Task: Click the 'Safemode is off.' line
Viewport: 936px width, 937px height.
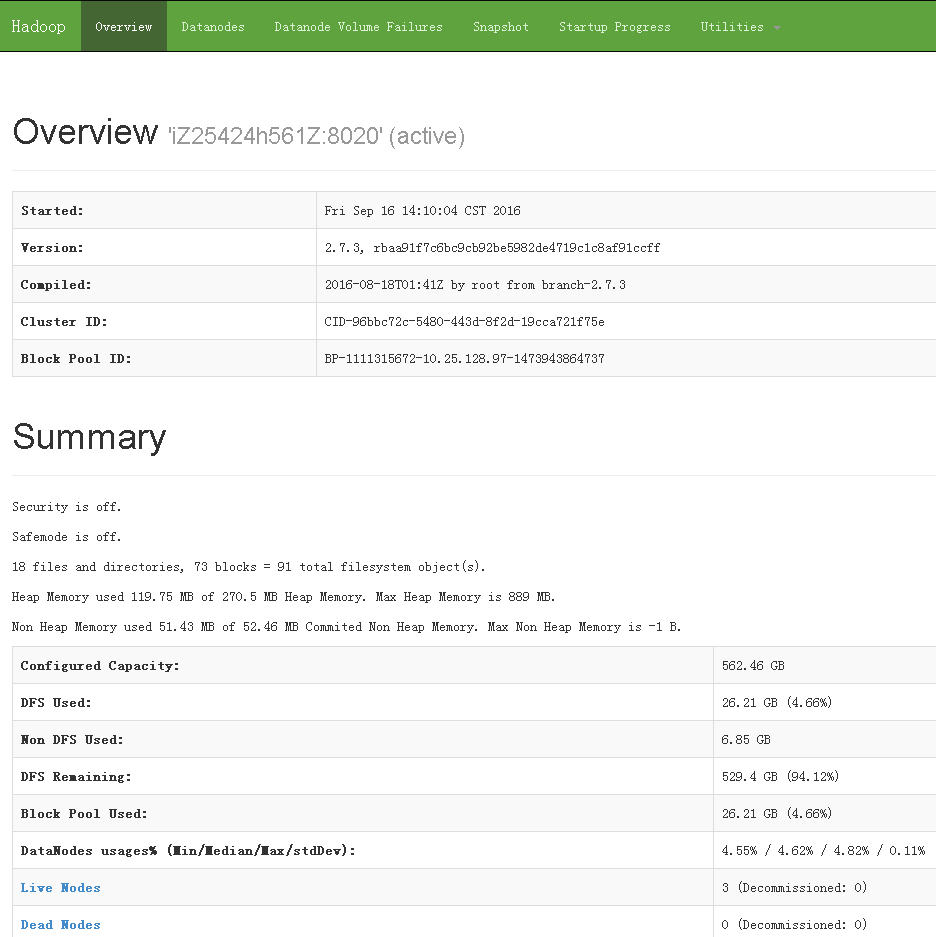Action: [66, 537]
